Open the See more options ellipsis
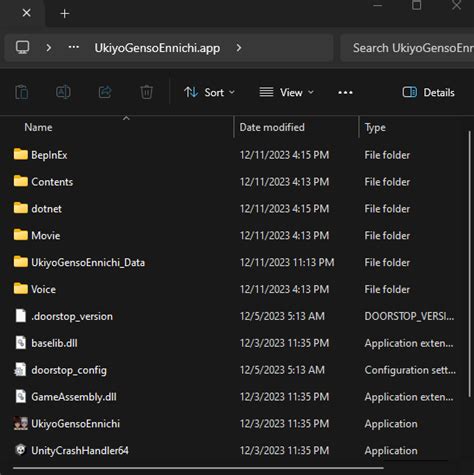 click(345, 92)
